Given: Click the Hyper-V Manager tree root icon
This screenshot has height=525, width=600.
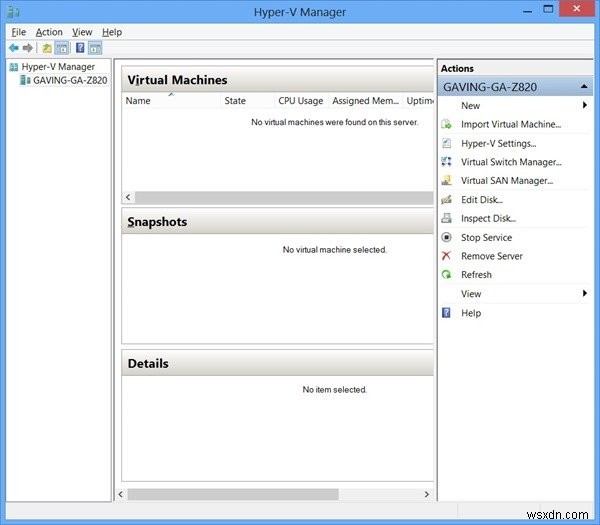Looking at the screenshot, I should click(14, 67).
